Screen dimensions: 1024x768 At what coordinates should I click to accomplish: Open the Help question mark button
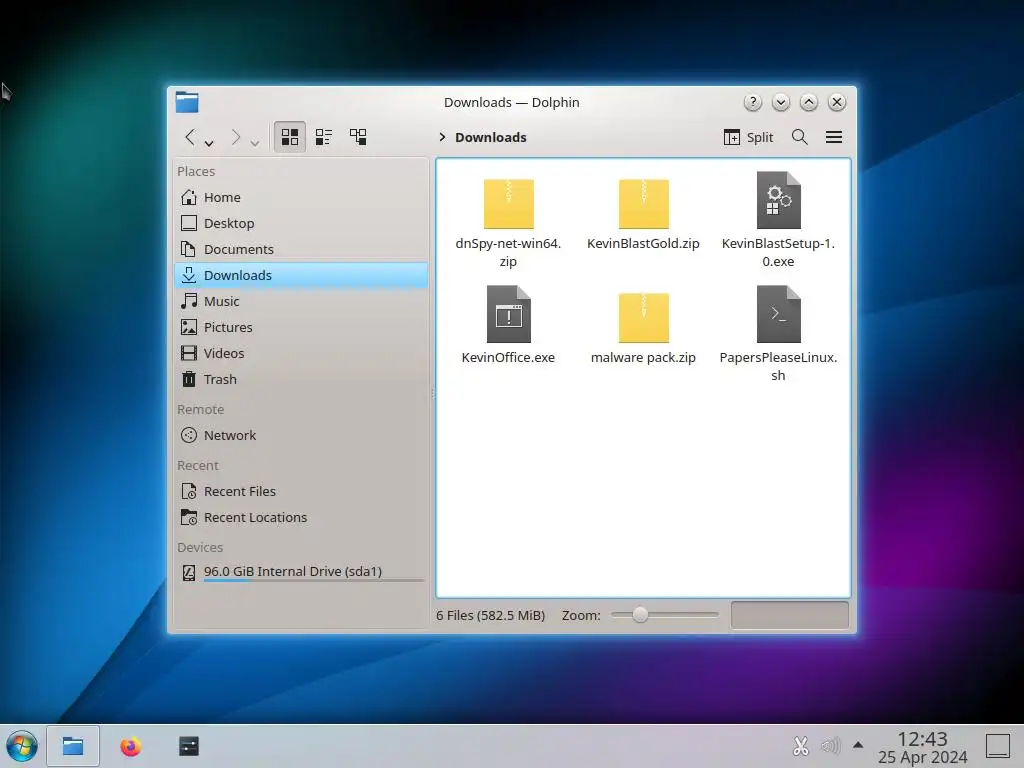coord(752,103)
